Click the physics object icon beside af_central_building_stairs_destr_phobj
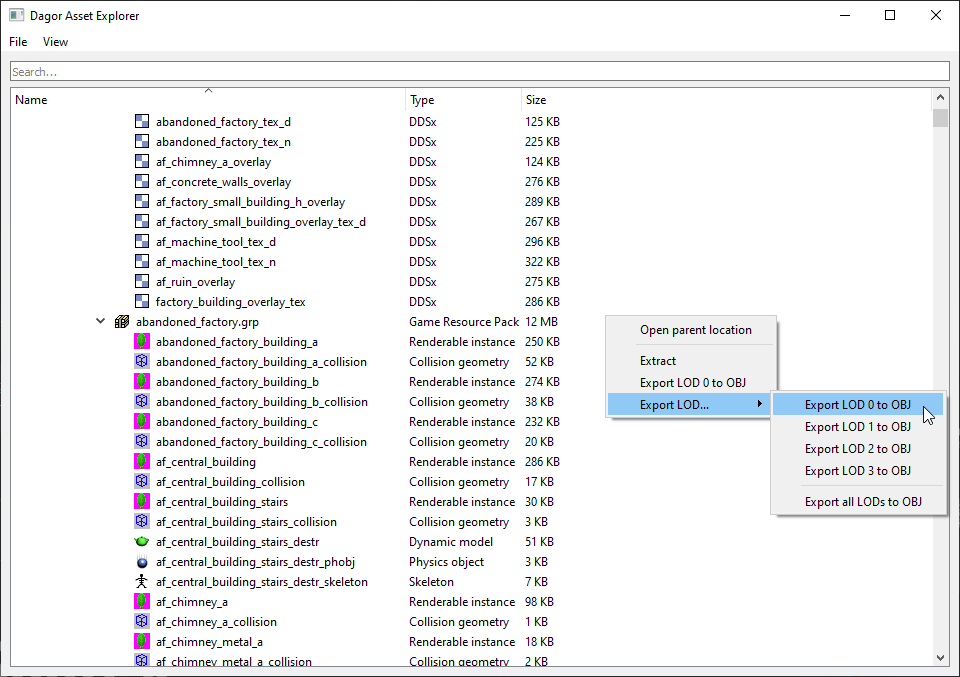 click(140, 561)
